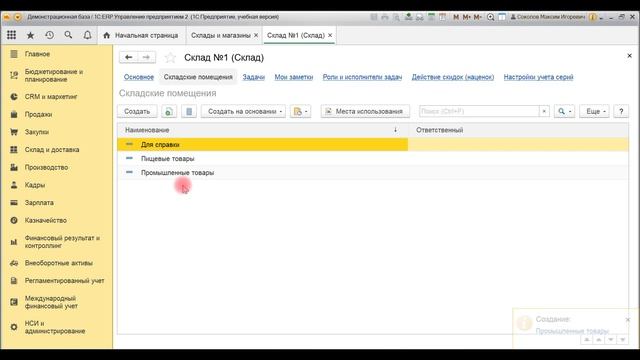
Task: Open Закупки section
Action: [36, 132]
